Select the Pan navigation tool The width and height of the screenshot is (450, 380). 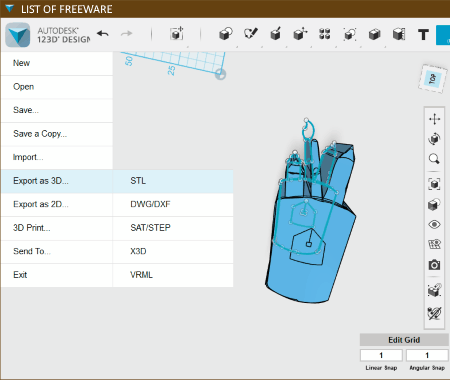(434, 119)
